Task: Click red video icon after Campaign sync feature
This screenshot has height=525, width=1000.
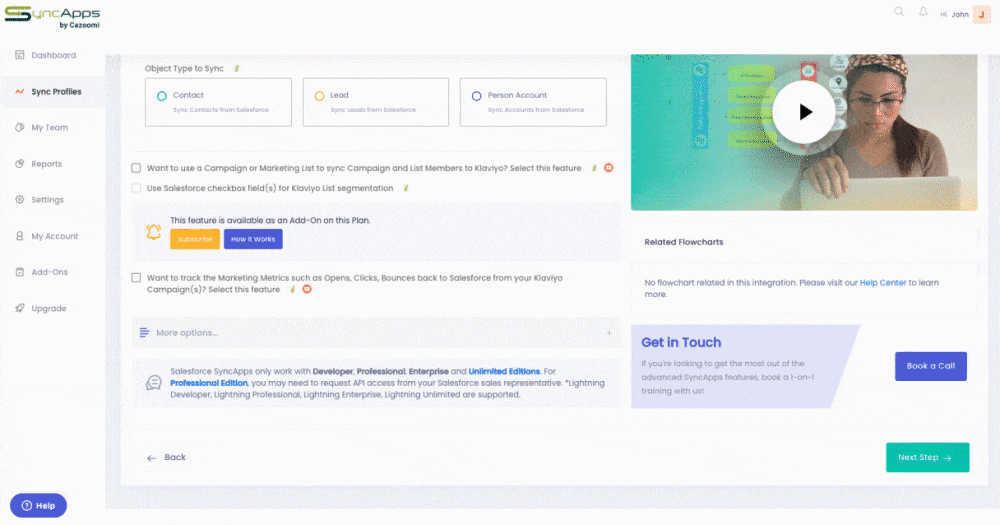Action: (608, 168)
